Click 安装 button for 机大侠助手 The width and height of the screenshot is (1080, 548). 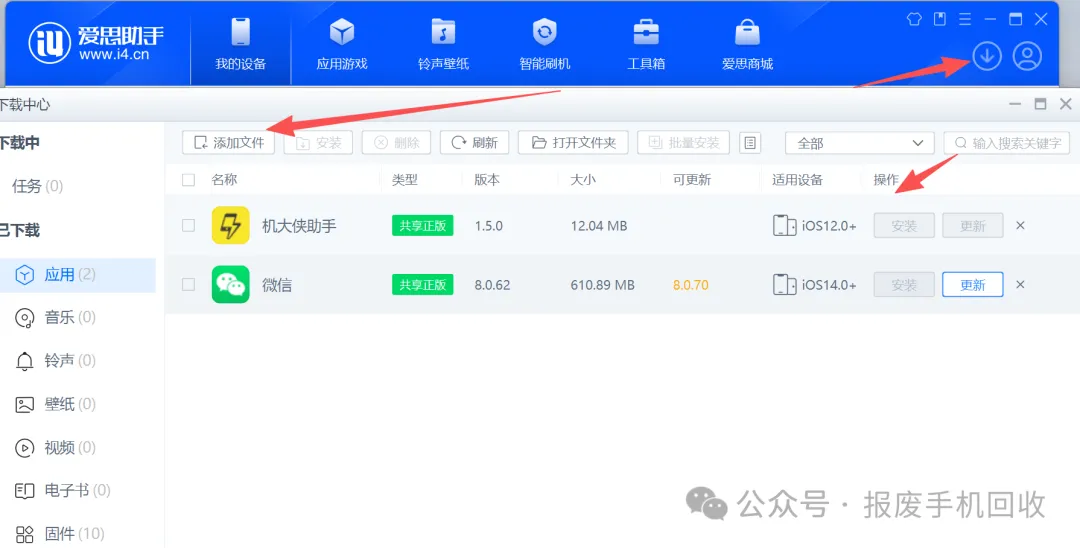pos(904,225)
